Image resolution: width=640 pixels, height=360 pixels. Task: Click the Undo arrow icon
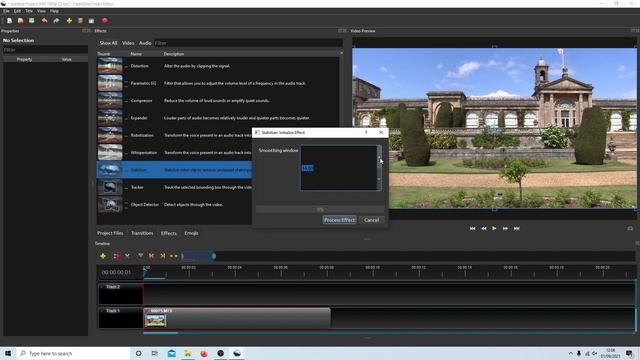click(44, 20)
